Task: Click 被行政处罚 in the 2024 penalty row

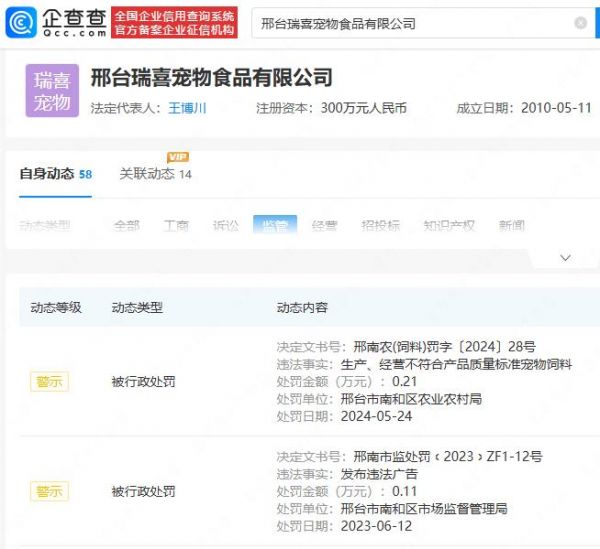Action: point(143,381)
